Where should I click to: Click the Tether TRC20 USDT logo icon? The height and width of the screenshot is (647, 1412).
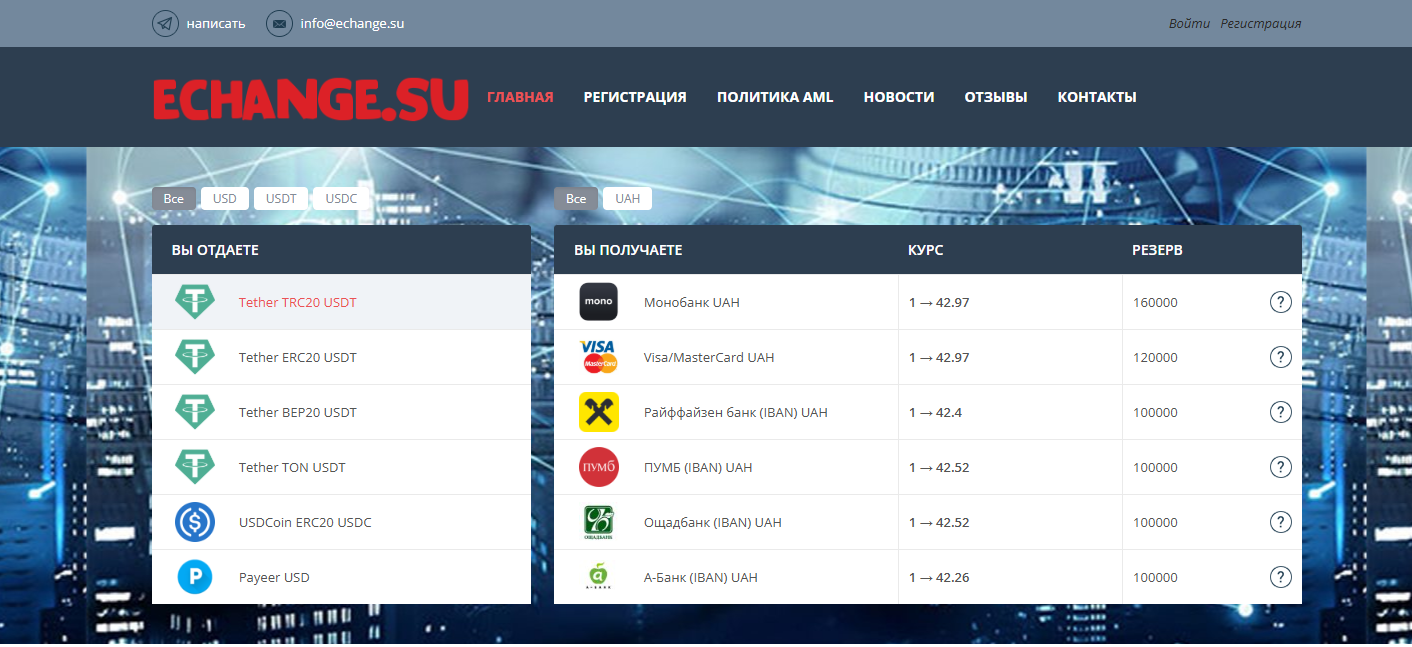point(195,302)
